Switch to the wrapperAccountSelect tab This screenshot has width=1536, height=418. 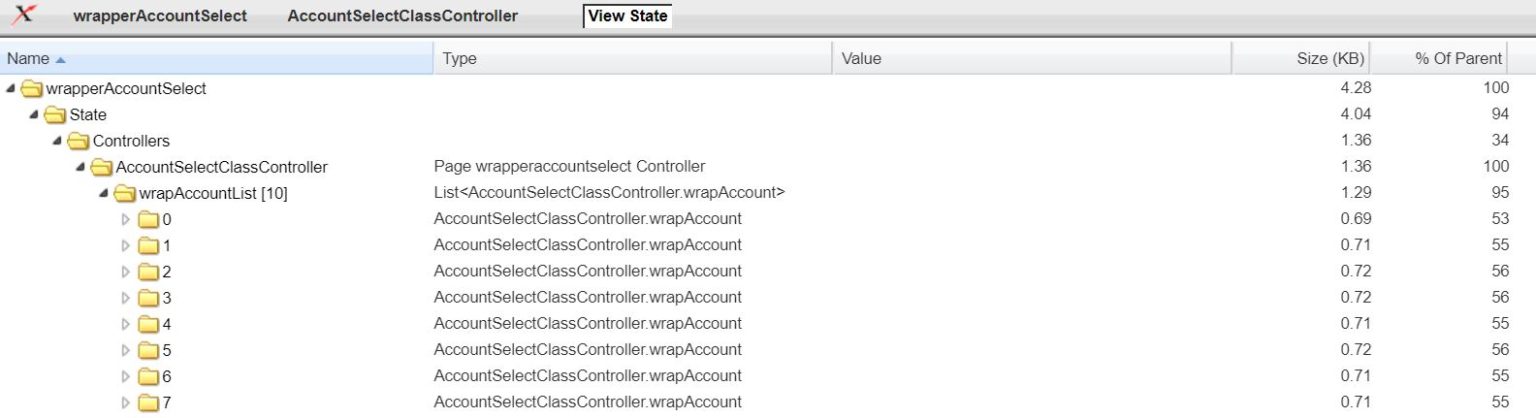160,16
